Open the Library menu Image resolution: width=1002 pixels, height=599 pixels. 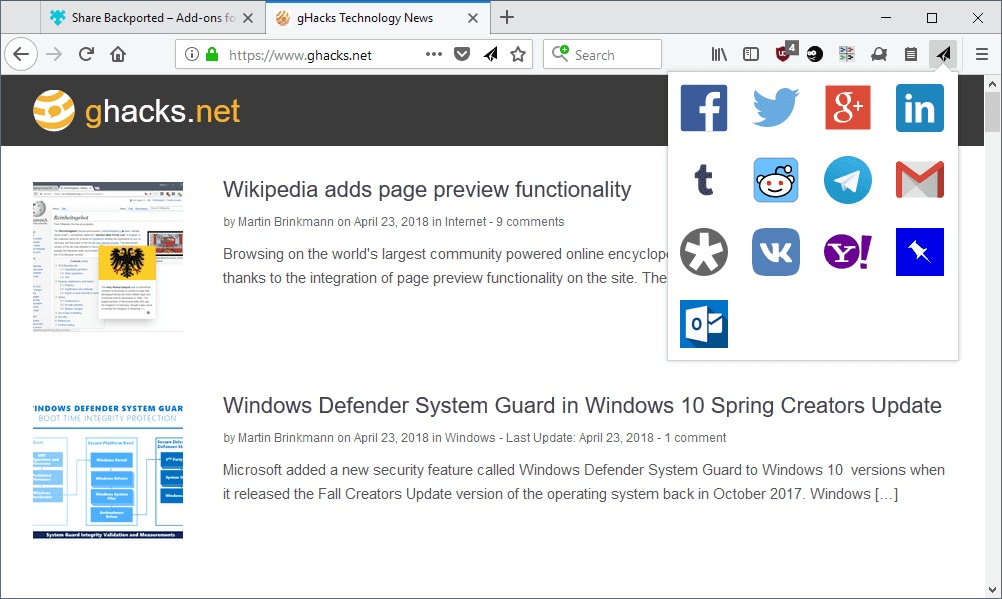click(719, 54)
